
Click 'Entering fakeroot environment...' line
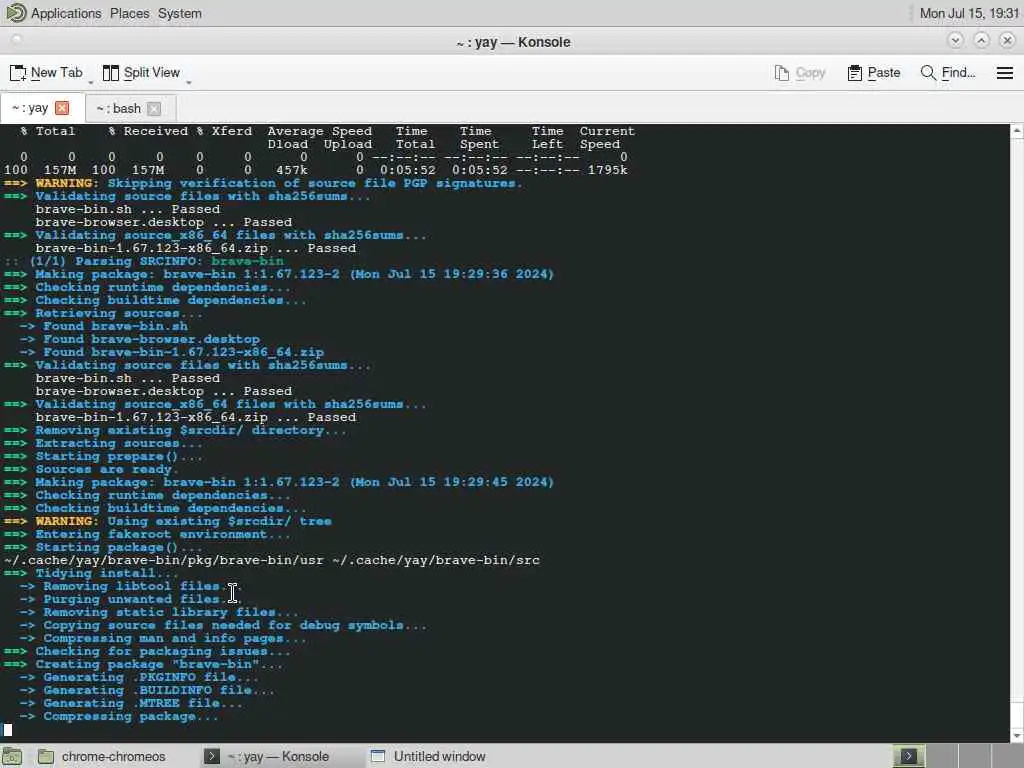pos(147,534)
